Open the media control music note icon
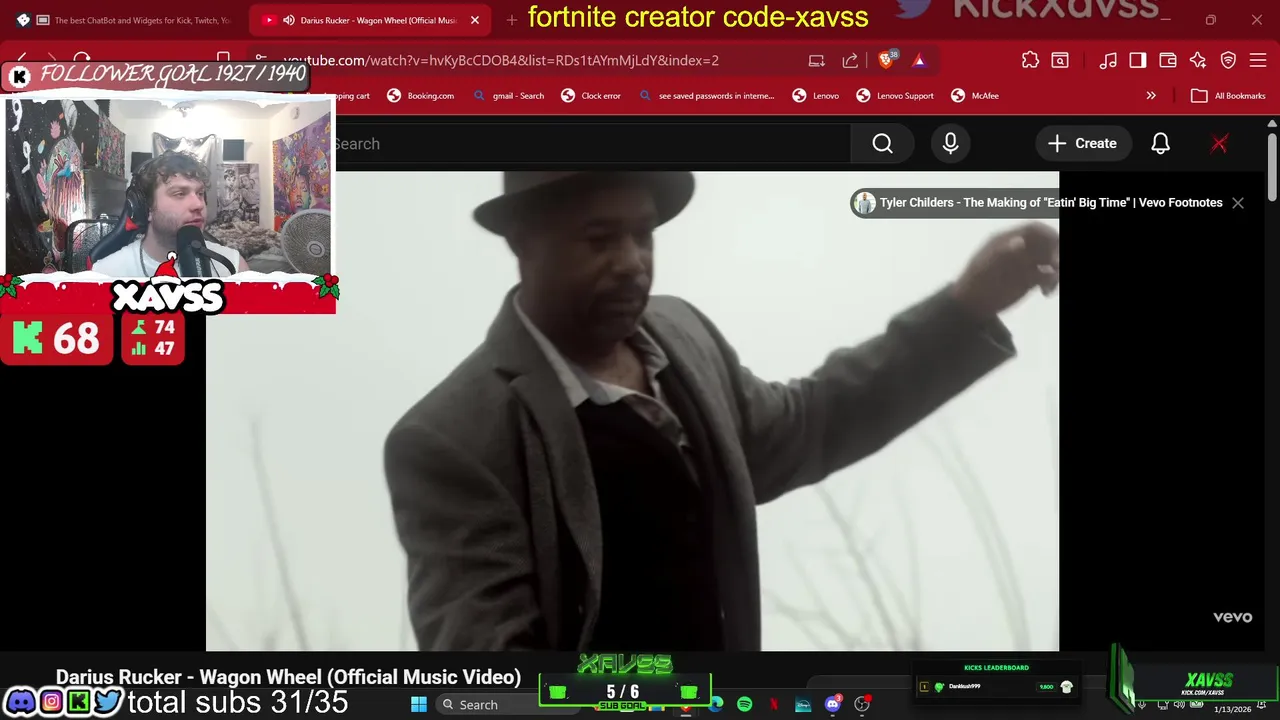The width and height of the screenshot is (1280, 720). [1108, 60]
